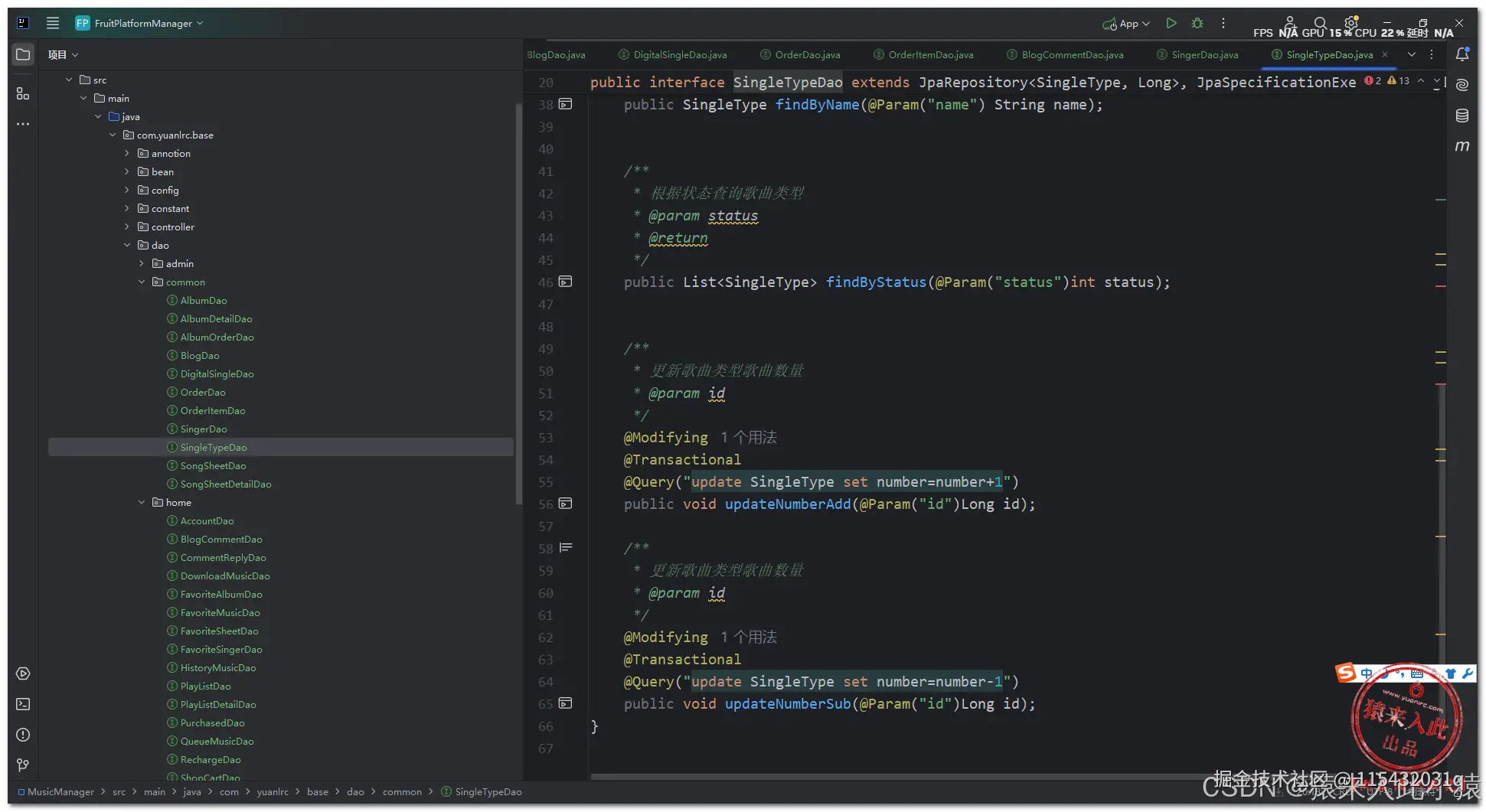This screenshot has height=812, width=1486.
Task: Click the gutter icon on line 38
Action: (566, 104)
